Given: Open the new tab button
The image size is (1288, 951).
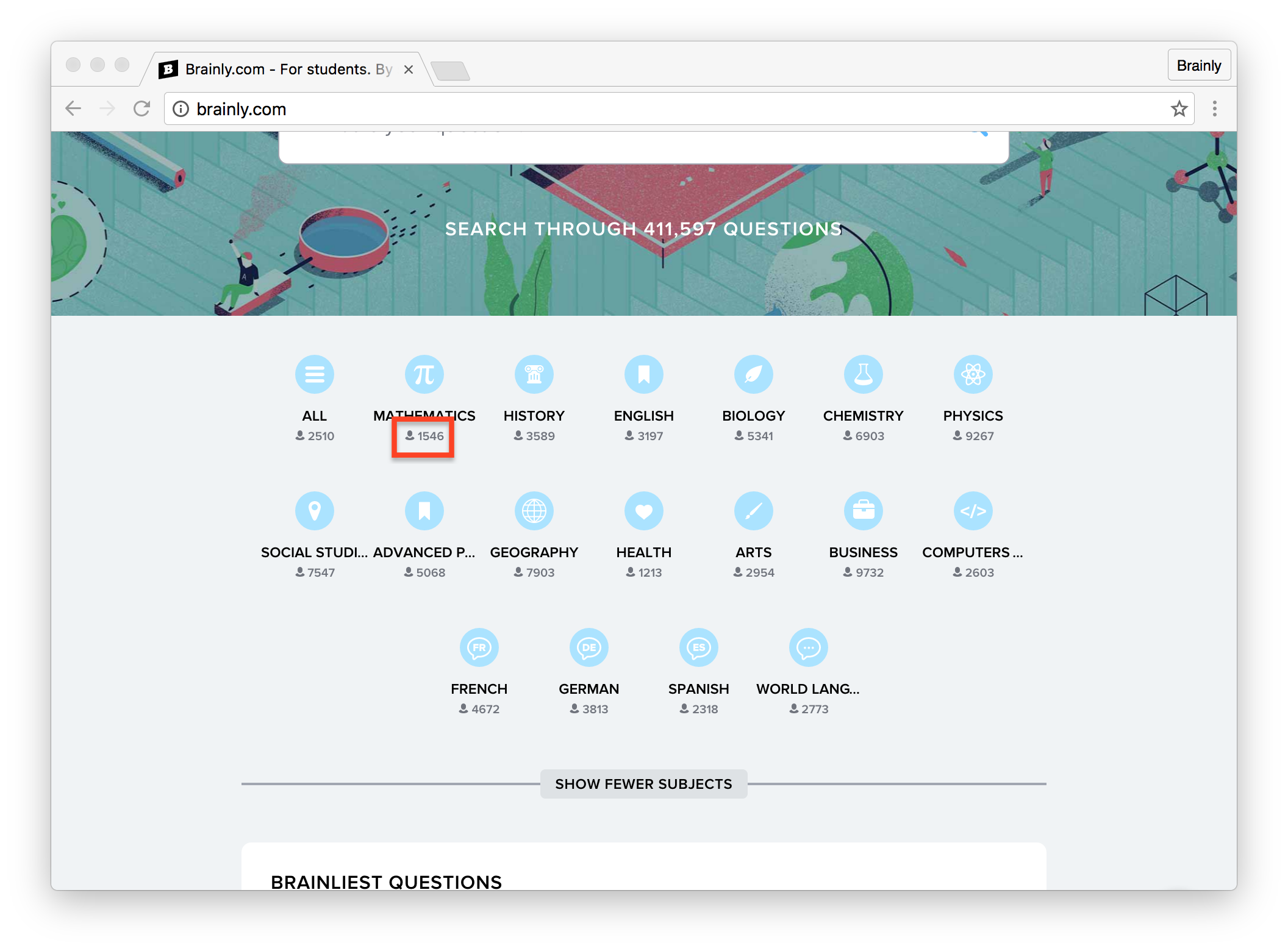Looking at the screenshot, I should pos(450,71).
